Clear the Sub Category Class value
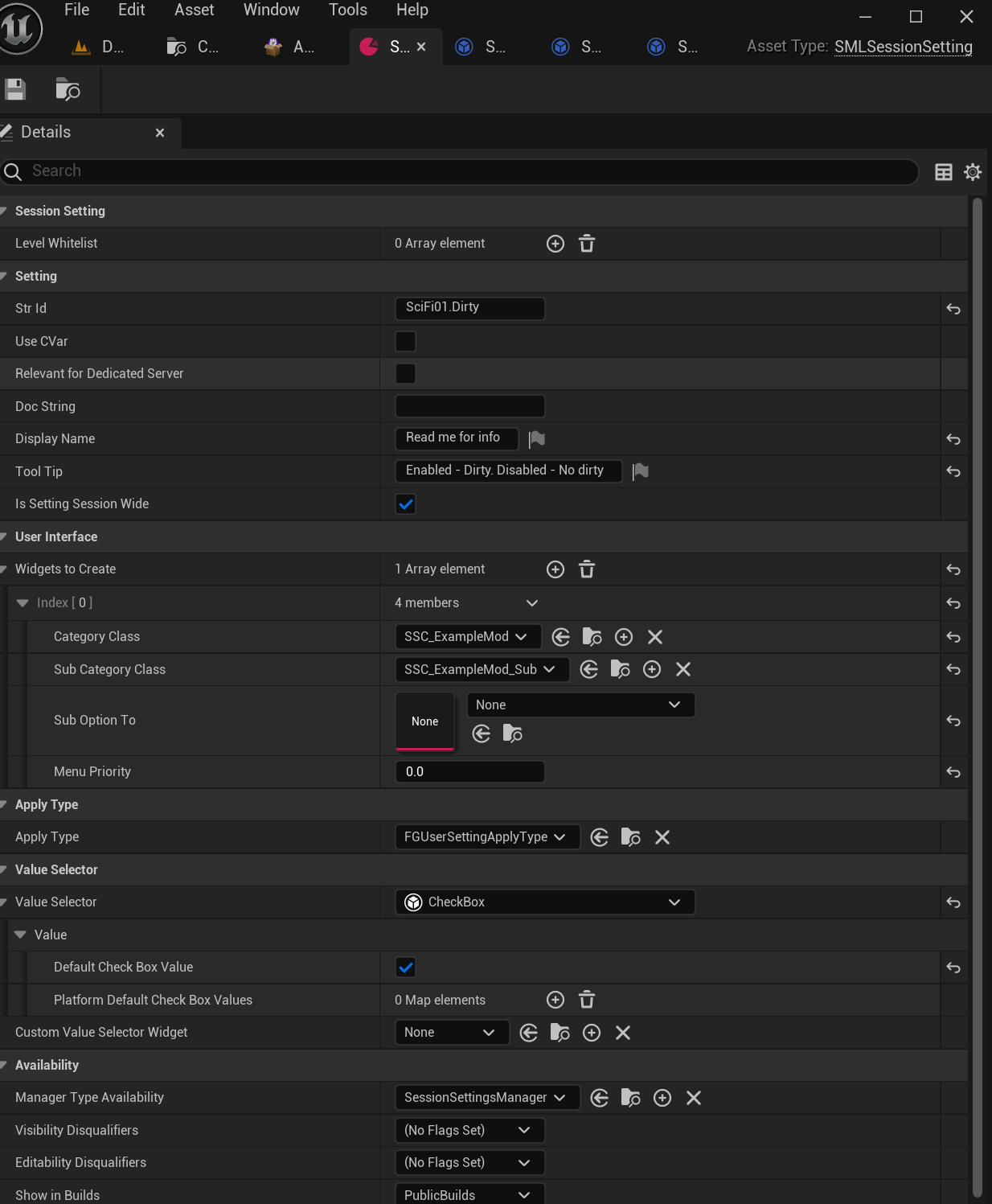 point(683,669)
